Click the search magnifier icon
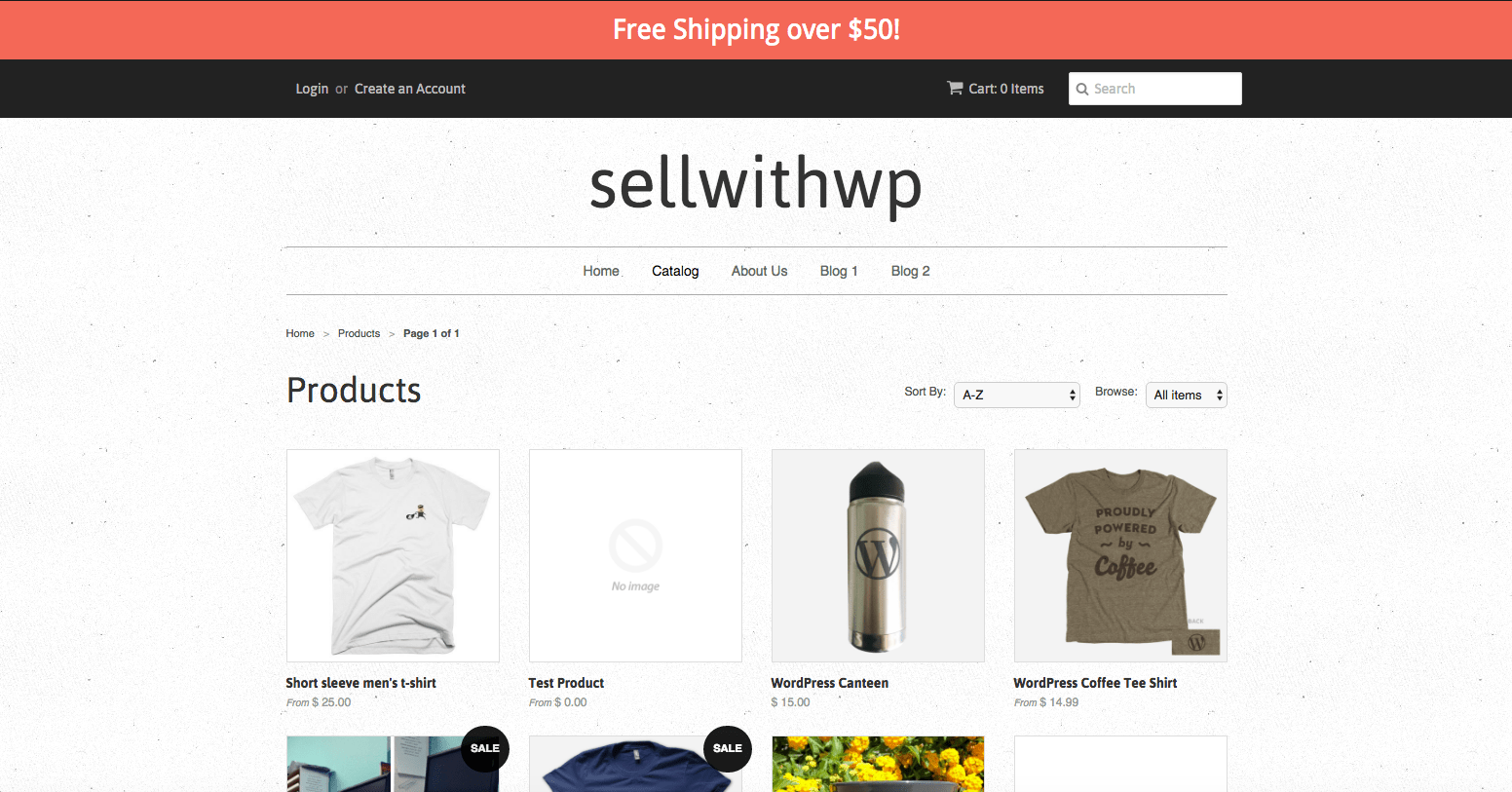 (x=1081, y=89)
